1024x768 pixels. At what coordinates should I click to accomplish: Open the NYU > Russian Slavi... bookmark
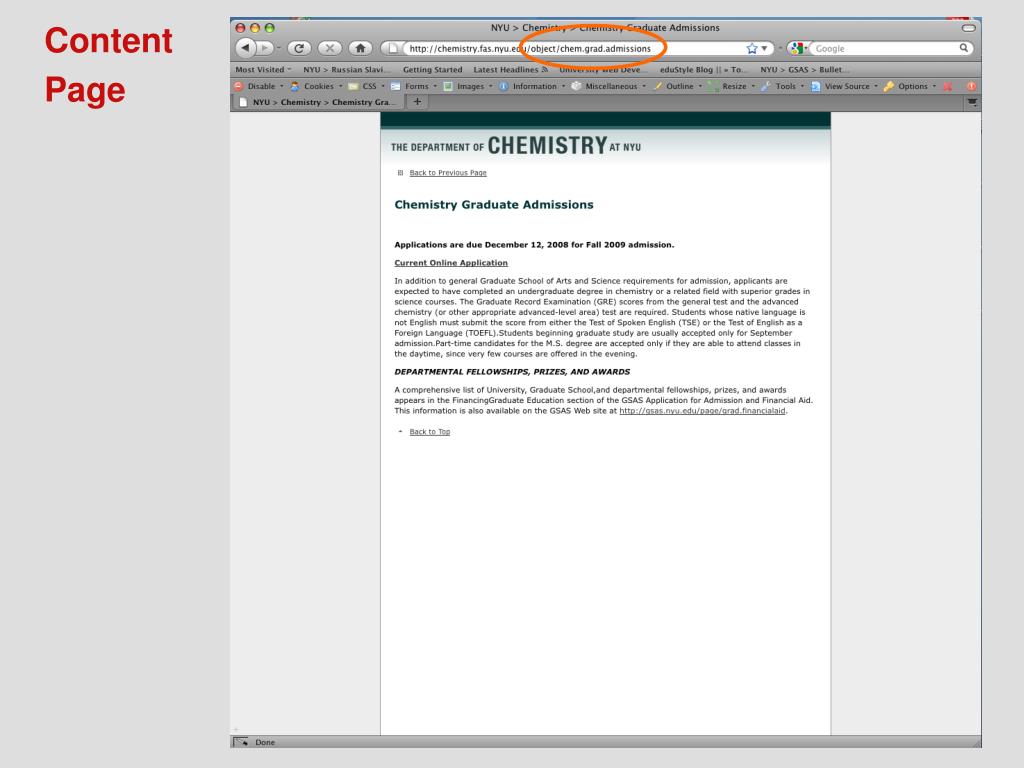pyautogui.click(x=347, y=70)
